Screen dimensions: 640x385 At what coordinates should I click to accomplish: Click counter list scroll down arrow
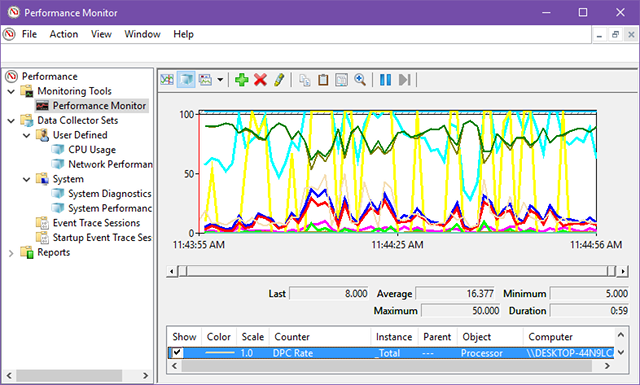621,352
